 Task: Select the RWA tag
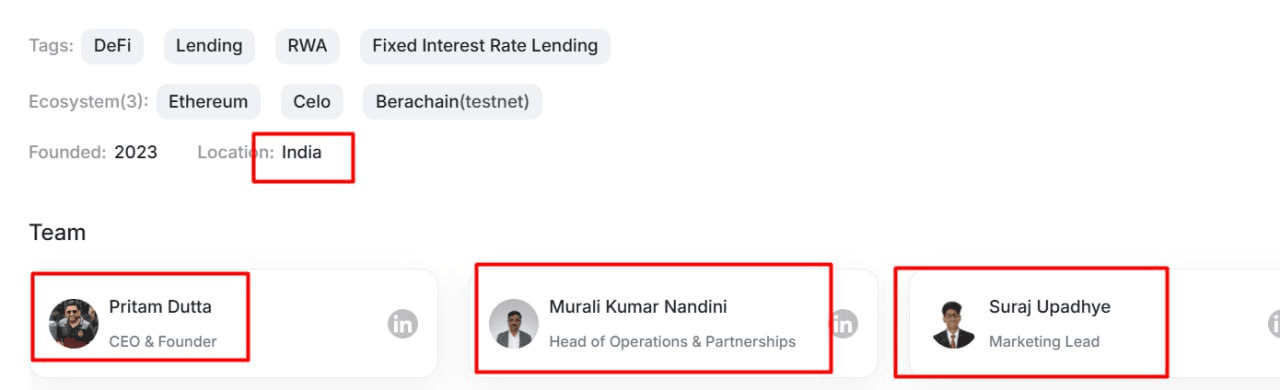(x=307, y=46)
